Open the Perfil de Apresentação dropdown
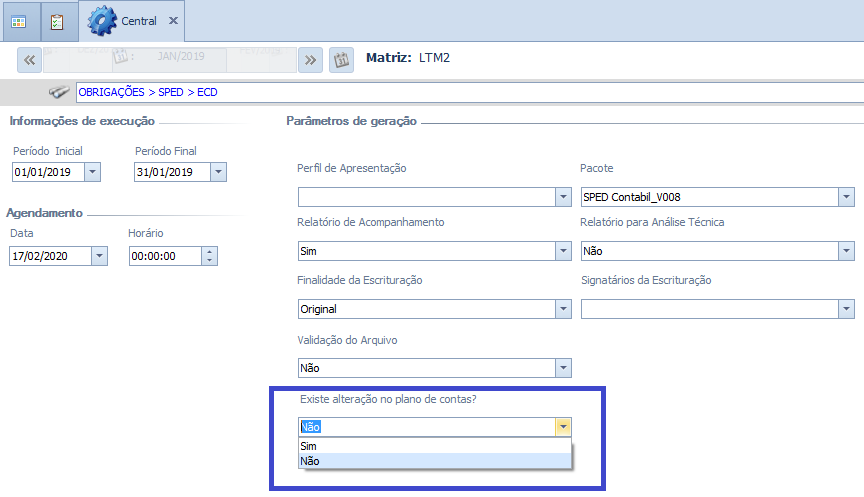 tap(563, 197)
